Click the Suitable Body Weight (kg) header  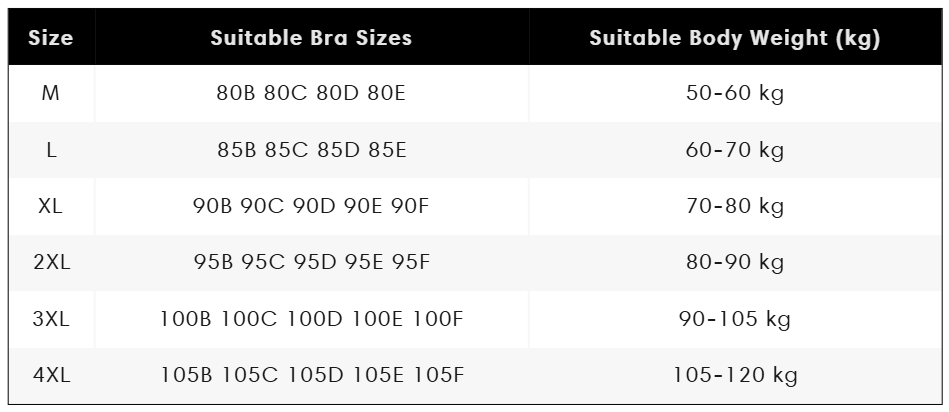(735, 37)
